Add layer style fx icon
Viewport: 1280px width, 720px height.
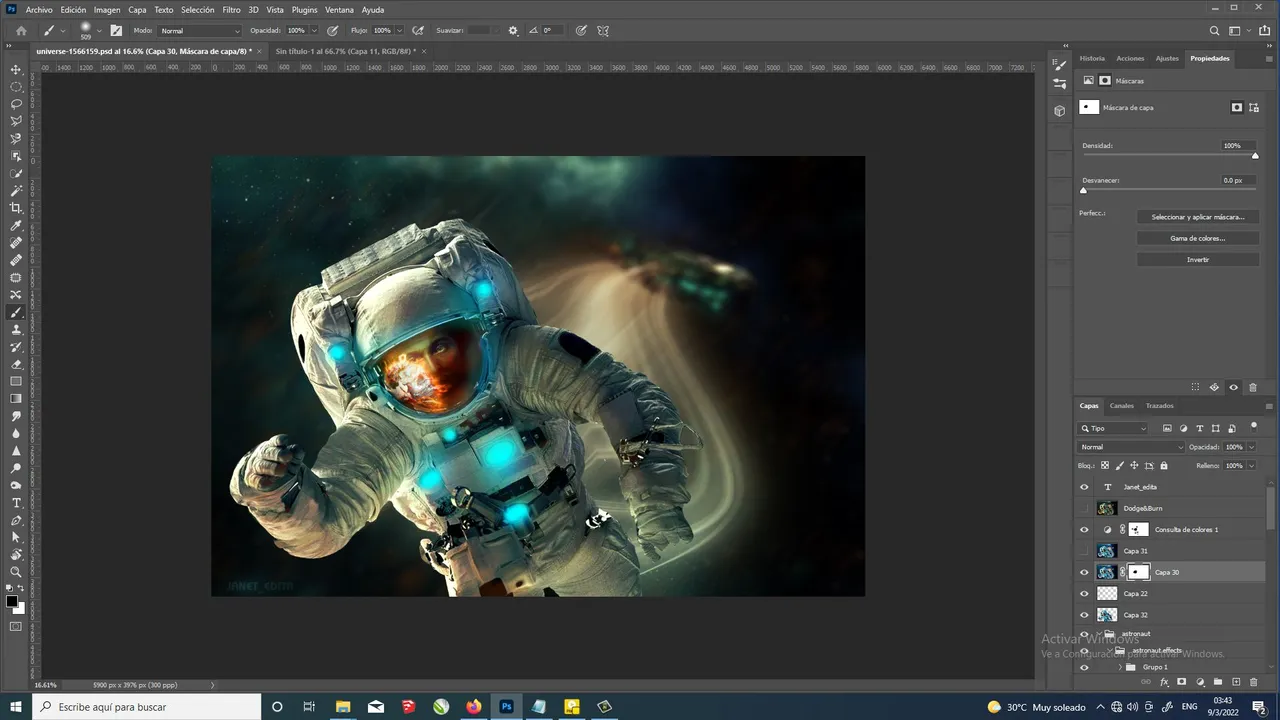click(1164, 682)
